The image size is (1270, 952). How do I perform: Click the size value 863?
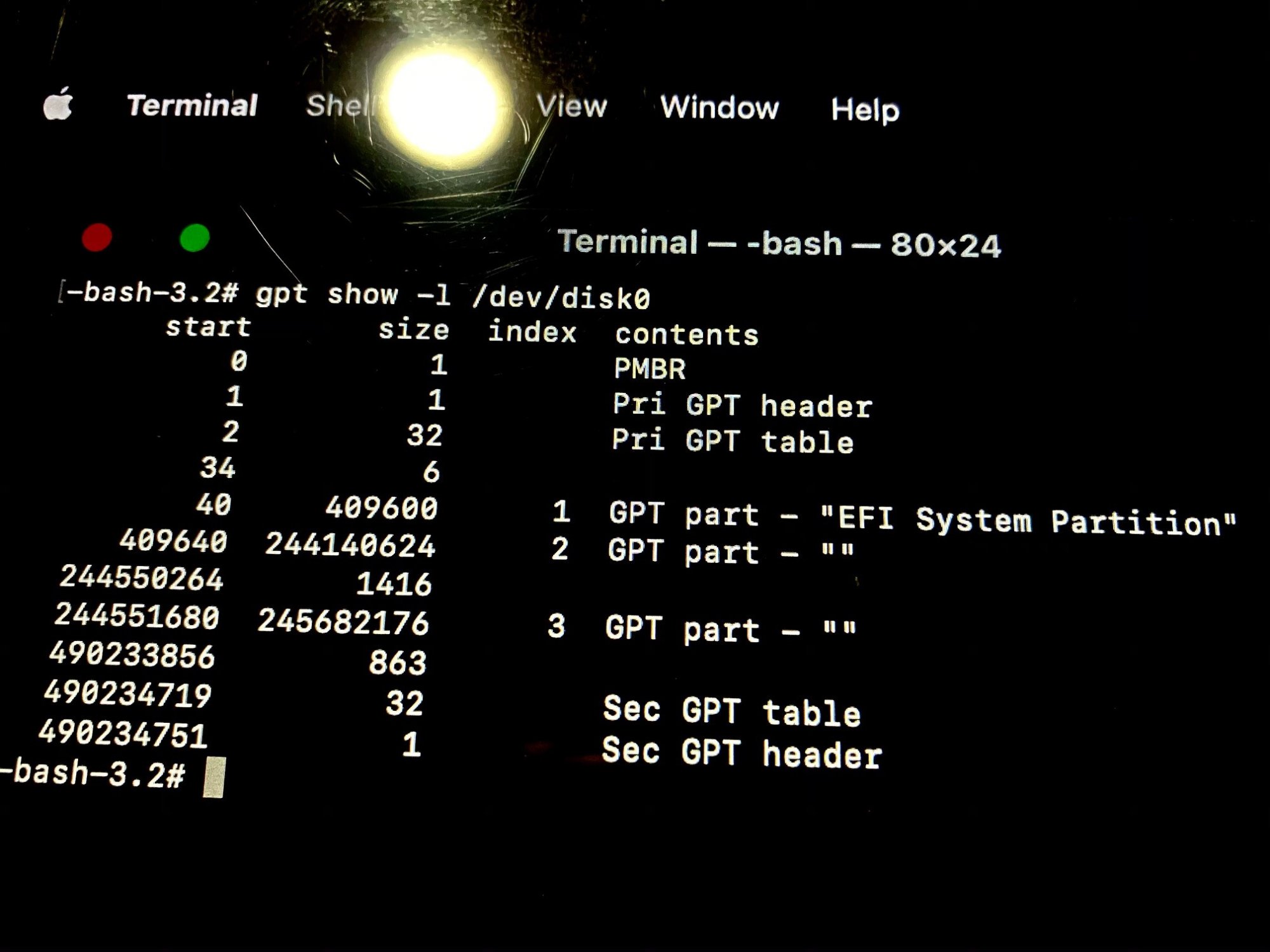click(398, 663)
